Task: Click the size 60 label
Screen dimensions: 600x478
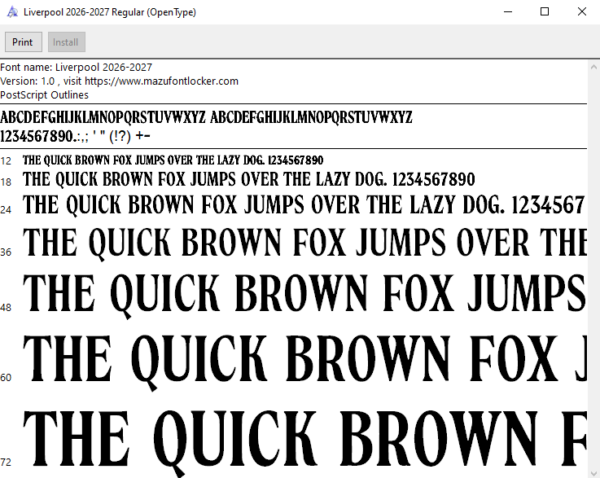Action: 6,378
